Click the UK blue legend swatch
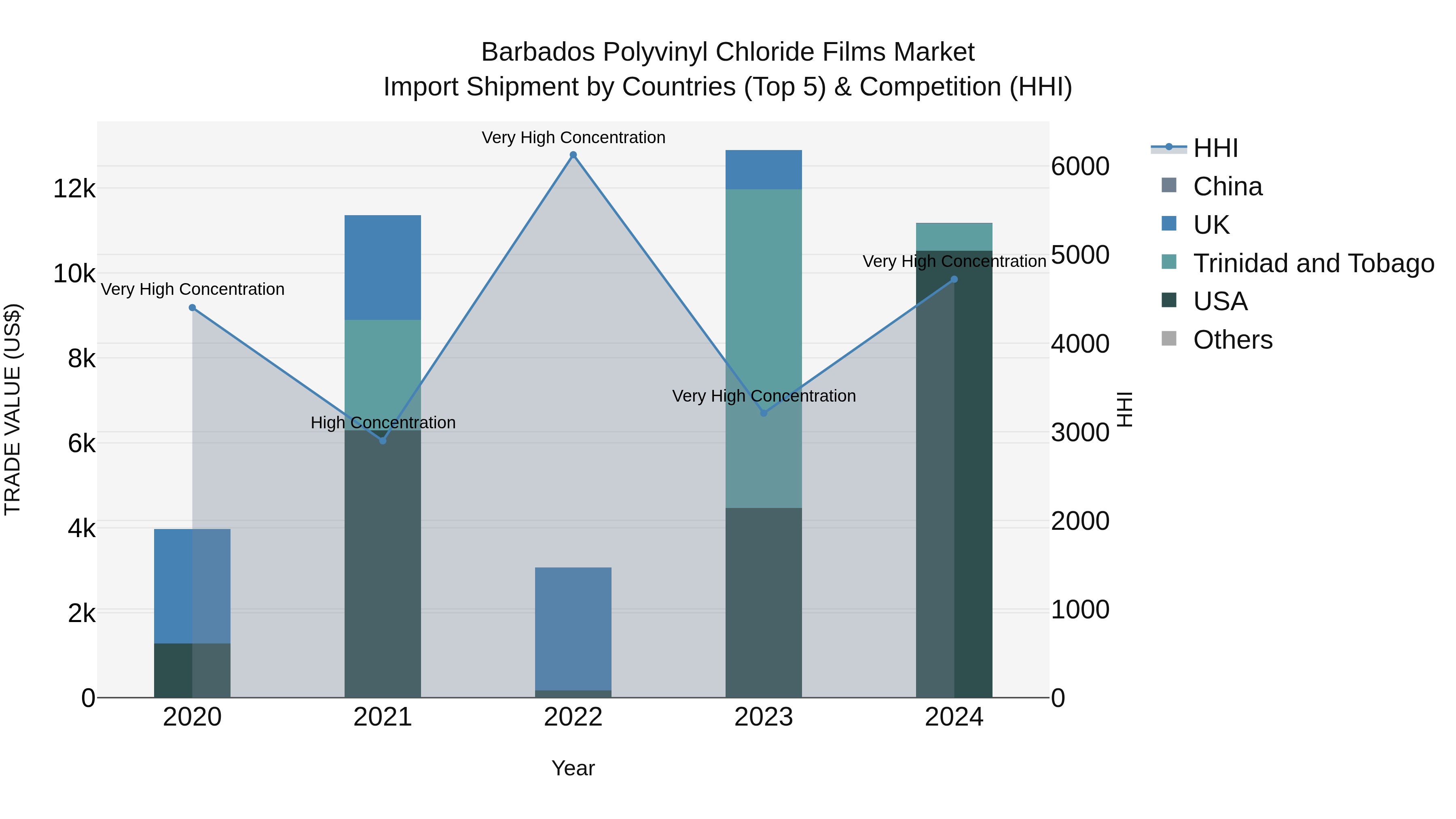The image size is (1456, 819). tap(1169, 224)
